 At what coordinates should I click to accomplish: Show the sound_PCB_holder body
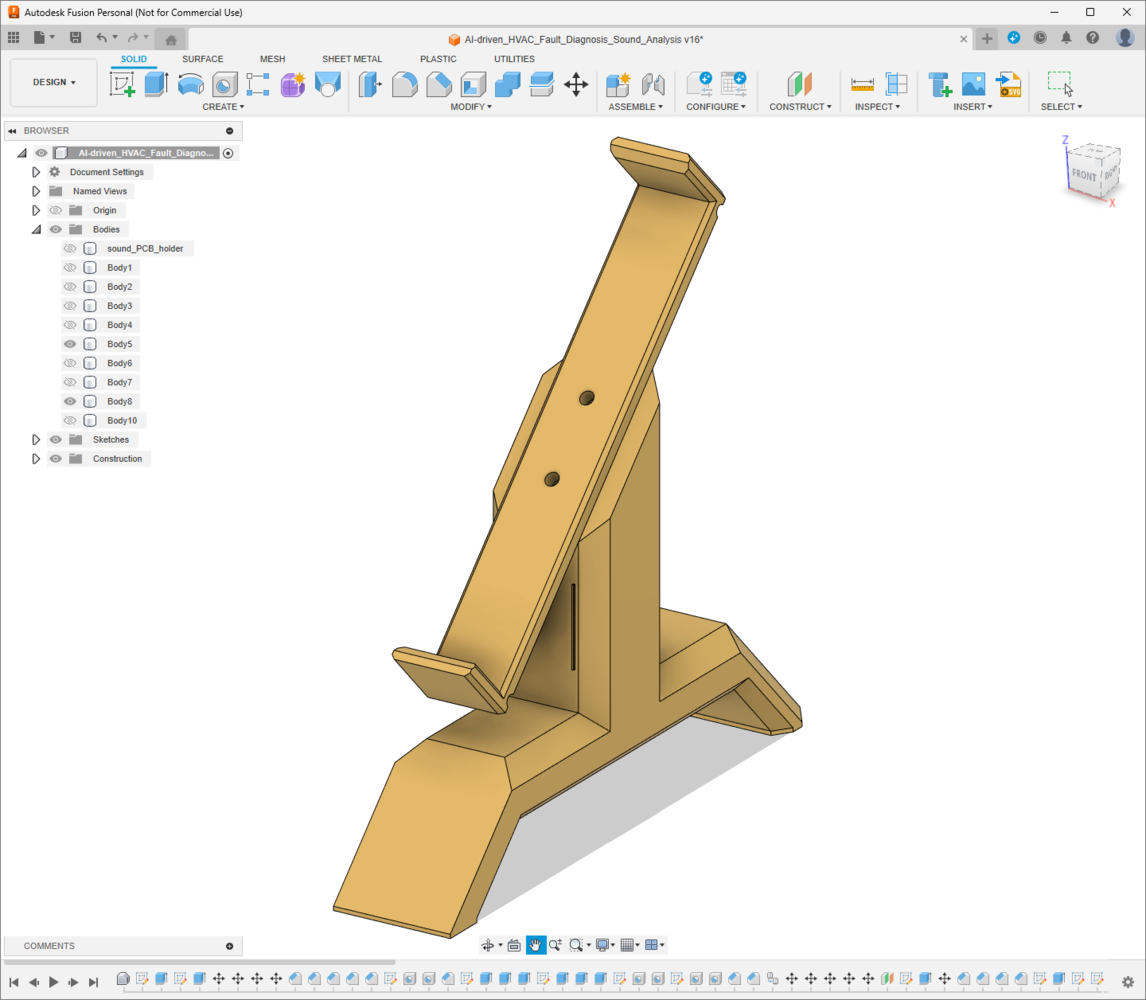(x=70, y=248)
